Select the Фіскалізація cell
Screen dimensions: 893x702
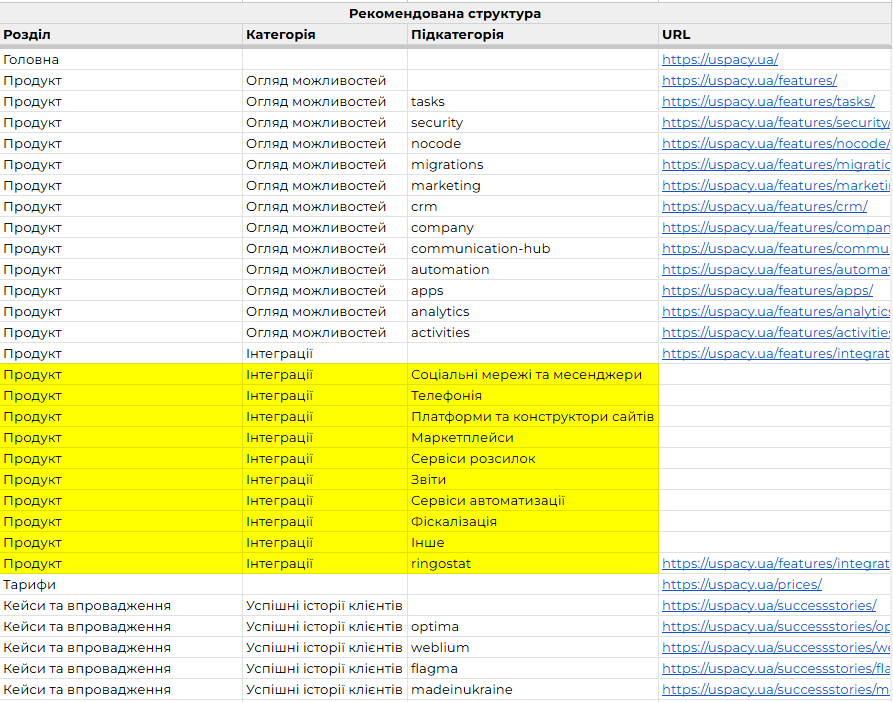[532, 522]
